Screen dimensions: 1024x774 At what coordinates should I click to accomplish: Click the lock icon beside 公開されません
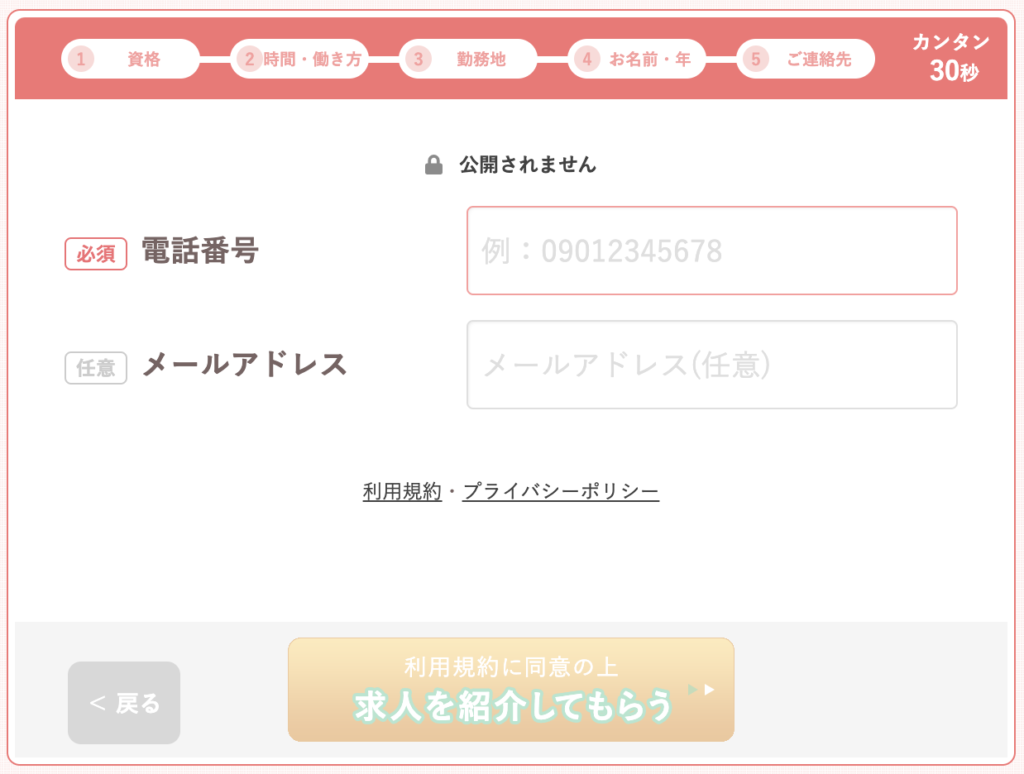click(x=434, y=165)
